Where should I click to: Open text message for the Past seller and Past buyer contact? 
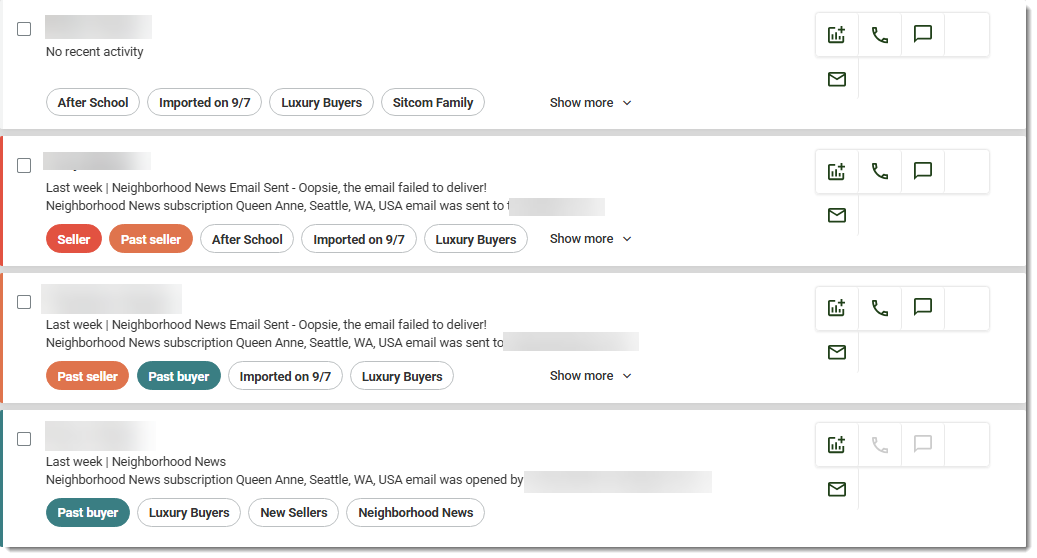[x=923, y=307]
